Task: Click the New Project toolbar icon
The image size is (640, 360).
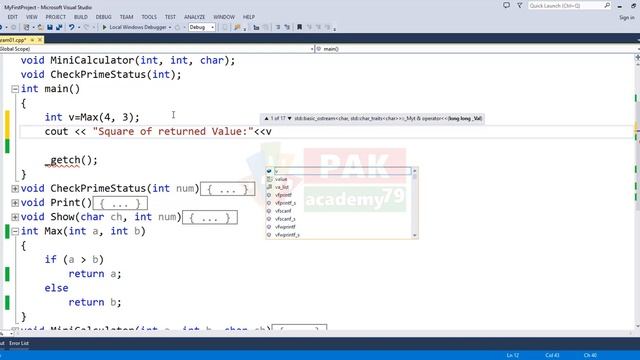Action: (27, 27)
